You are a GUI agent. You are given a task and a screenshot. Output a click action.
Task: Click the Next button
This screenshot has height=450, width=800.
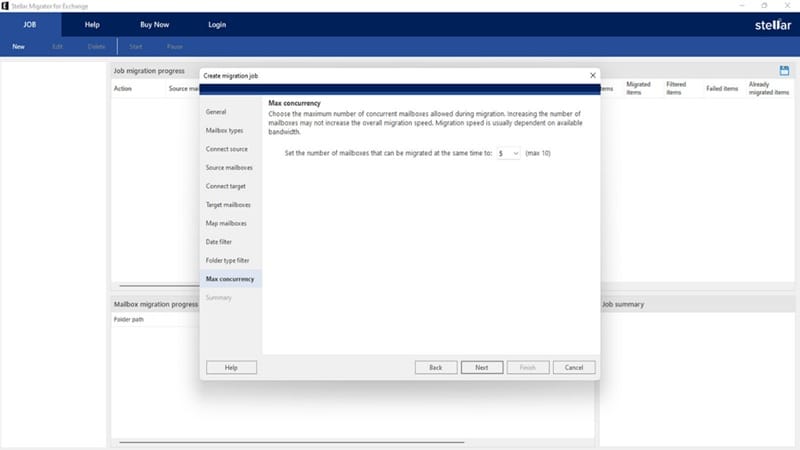coord(482,367)
